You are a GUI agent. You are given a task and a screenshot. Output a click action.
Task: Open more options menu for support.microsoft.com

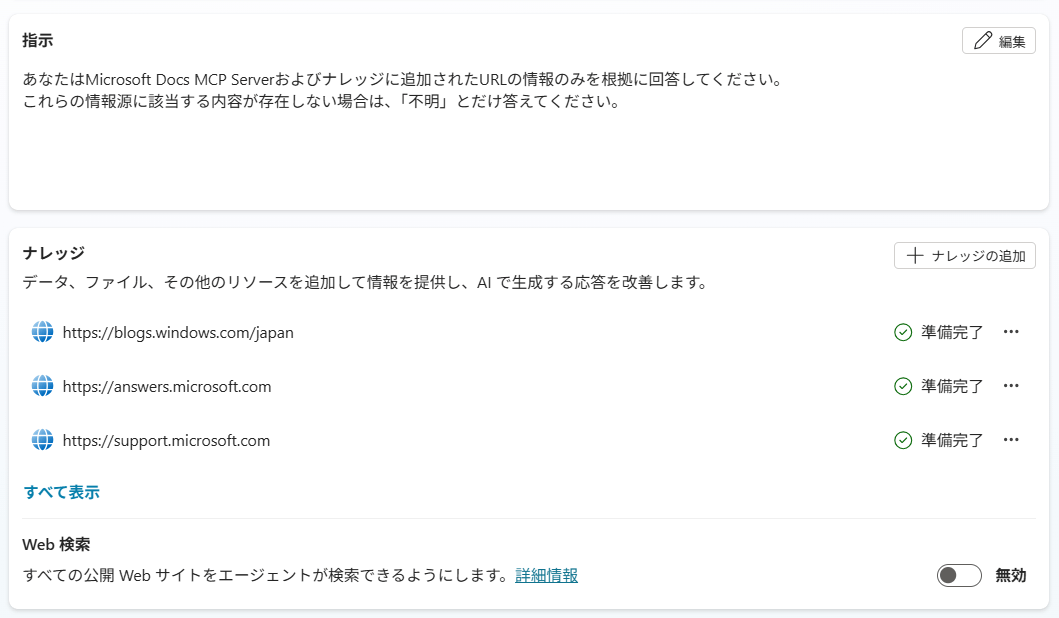point(1011,440)
